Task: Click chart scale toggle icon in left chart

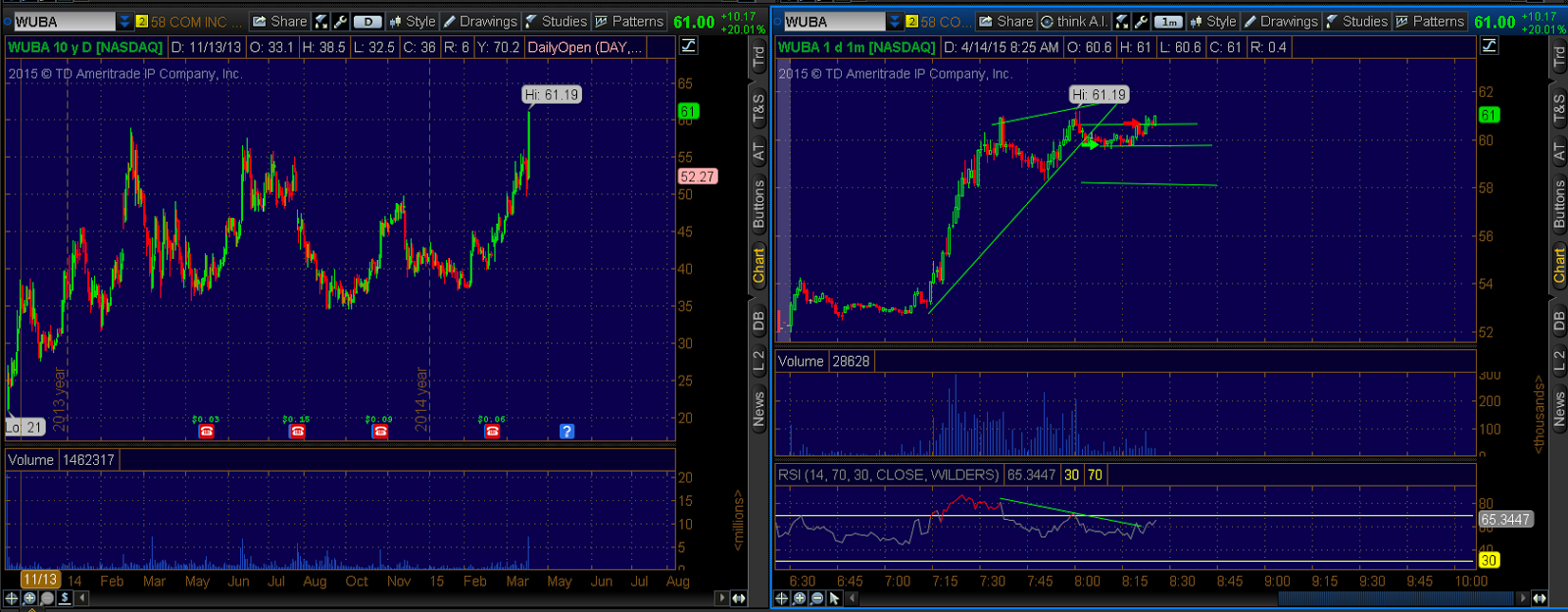Action: pyautogui.click(x=688, y=46)
